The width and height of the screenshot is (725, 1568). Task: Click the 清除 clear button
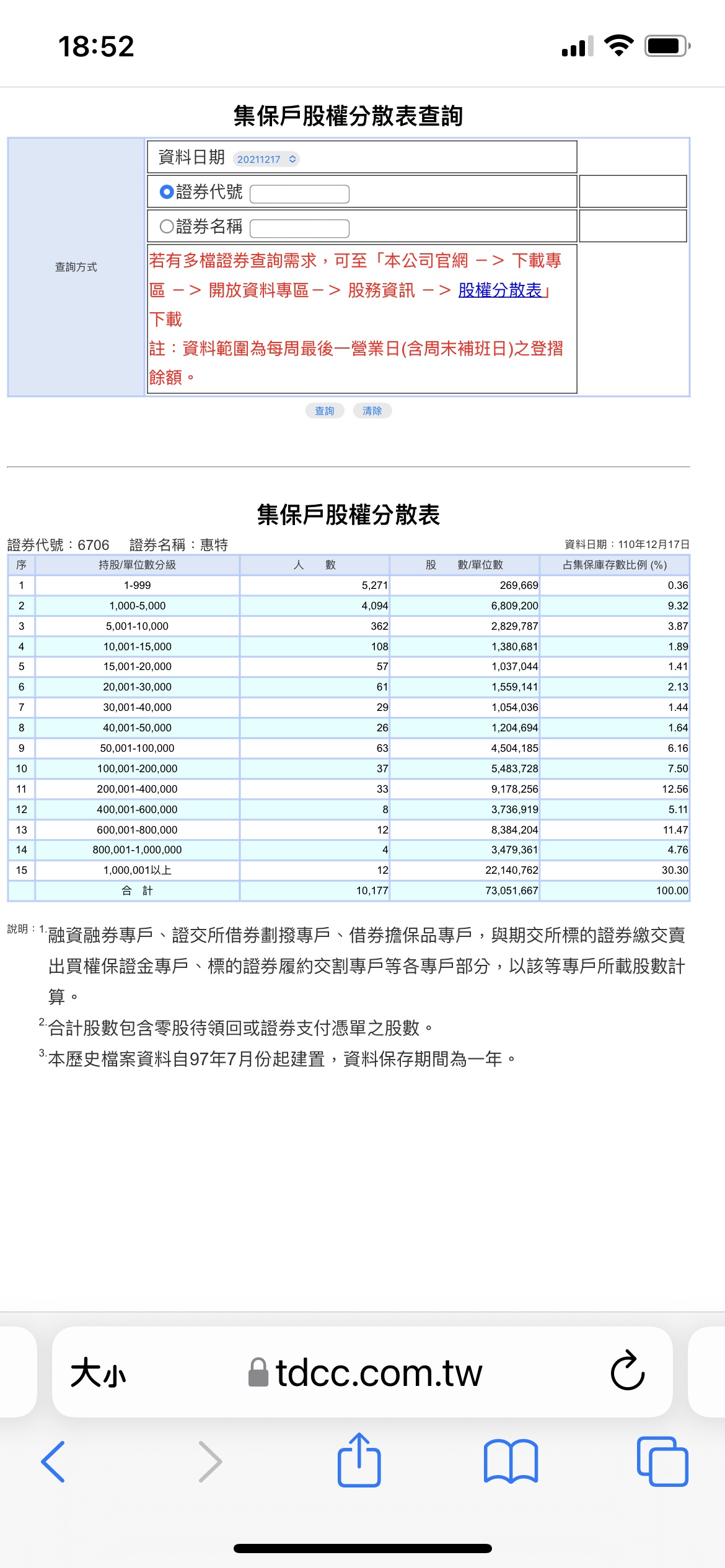pos(372,411)
